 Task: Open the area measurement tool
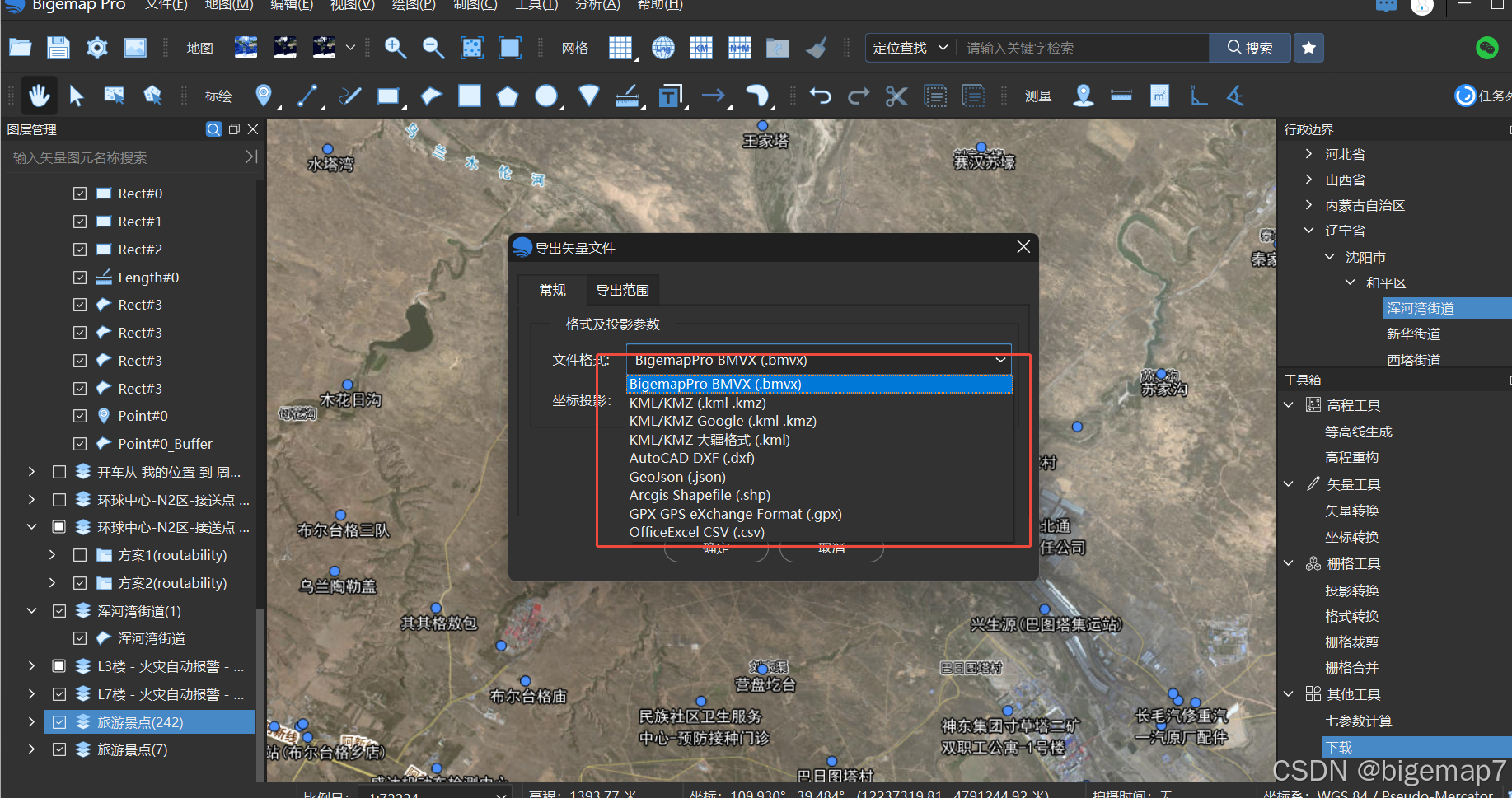1159,96
